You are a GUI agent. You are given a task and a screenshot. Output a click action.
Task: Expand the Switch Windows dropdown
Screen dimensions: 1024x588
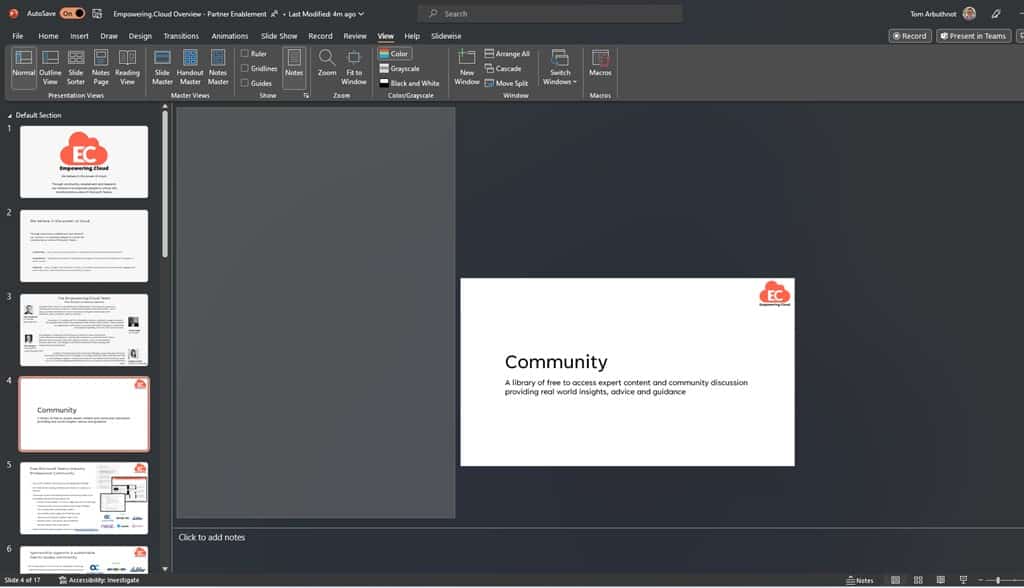(560, 68)
